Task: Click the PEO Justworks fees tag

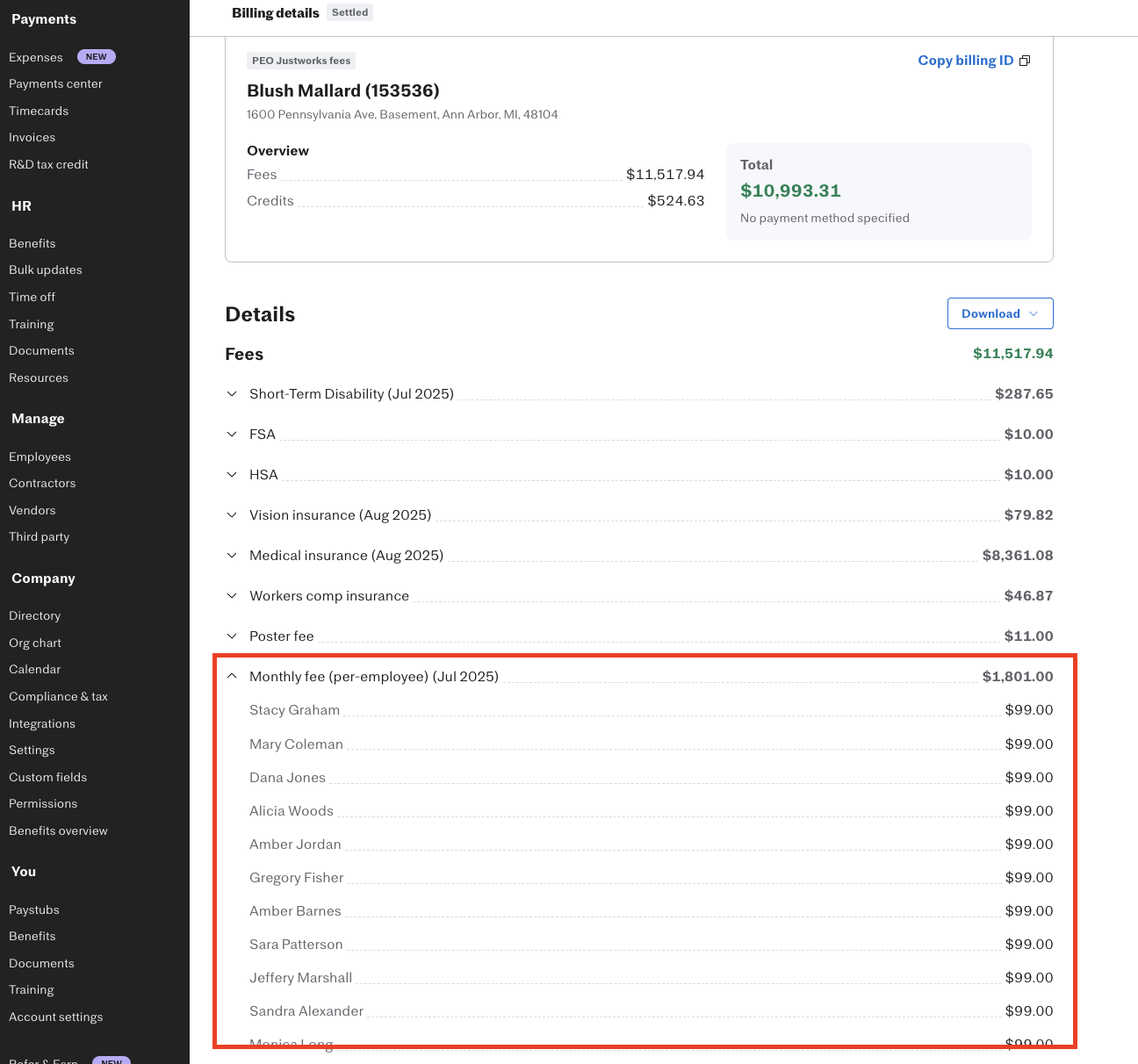Action: [301, 61]
